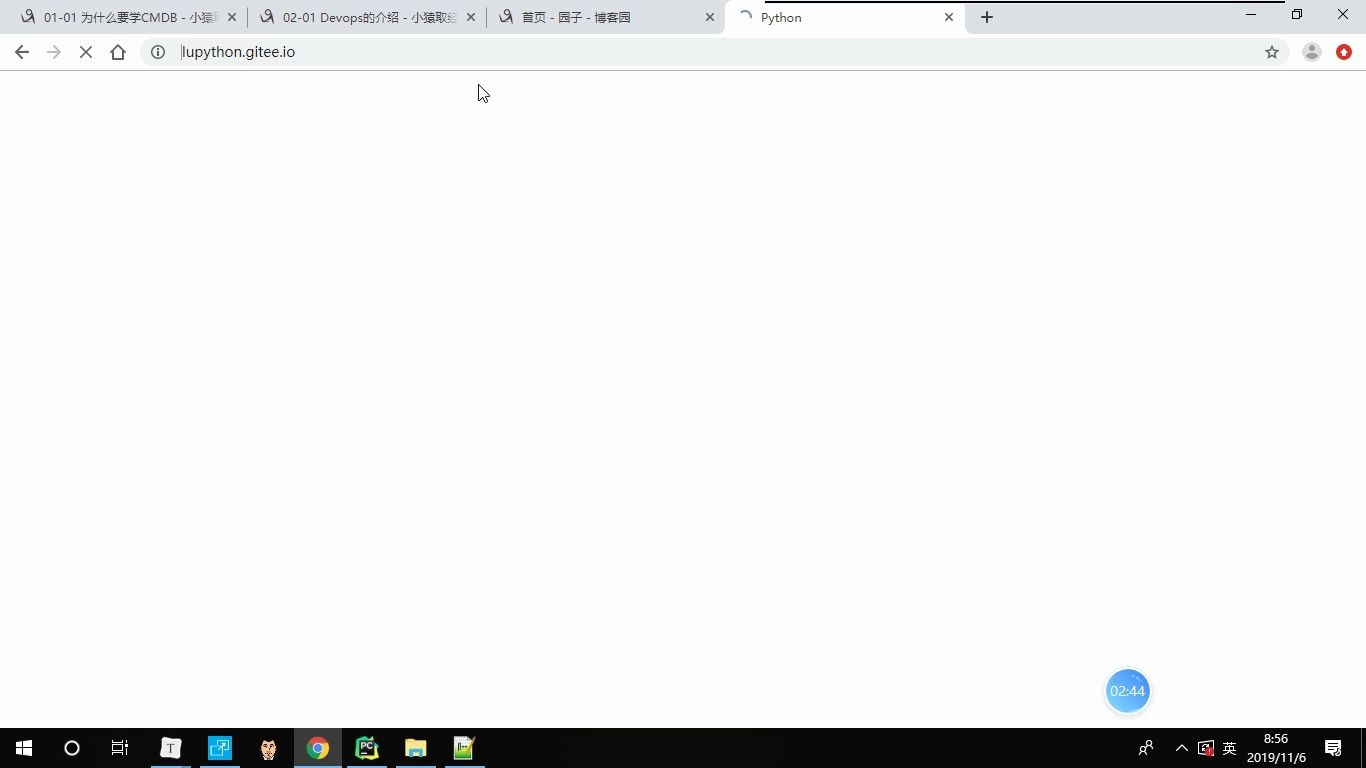Open File Explorer from the taskbar
The image size is (1366, 768).
[415, 748]
